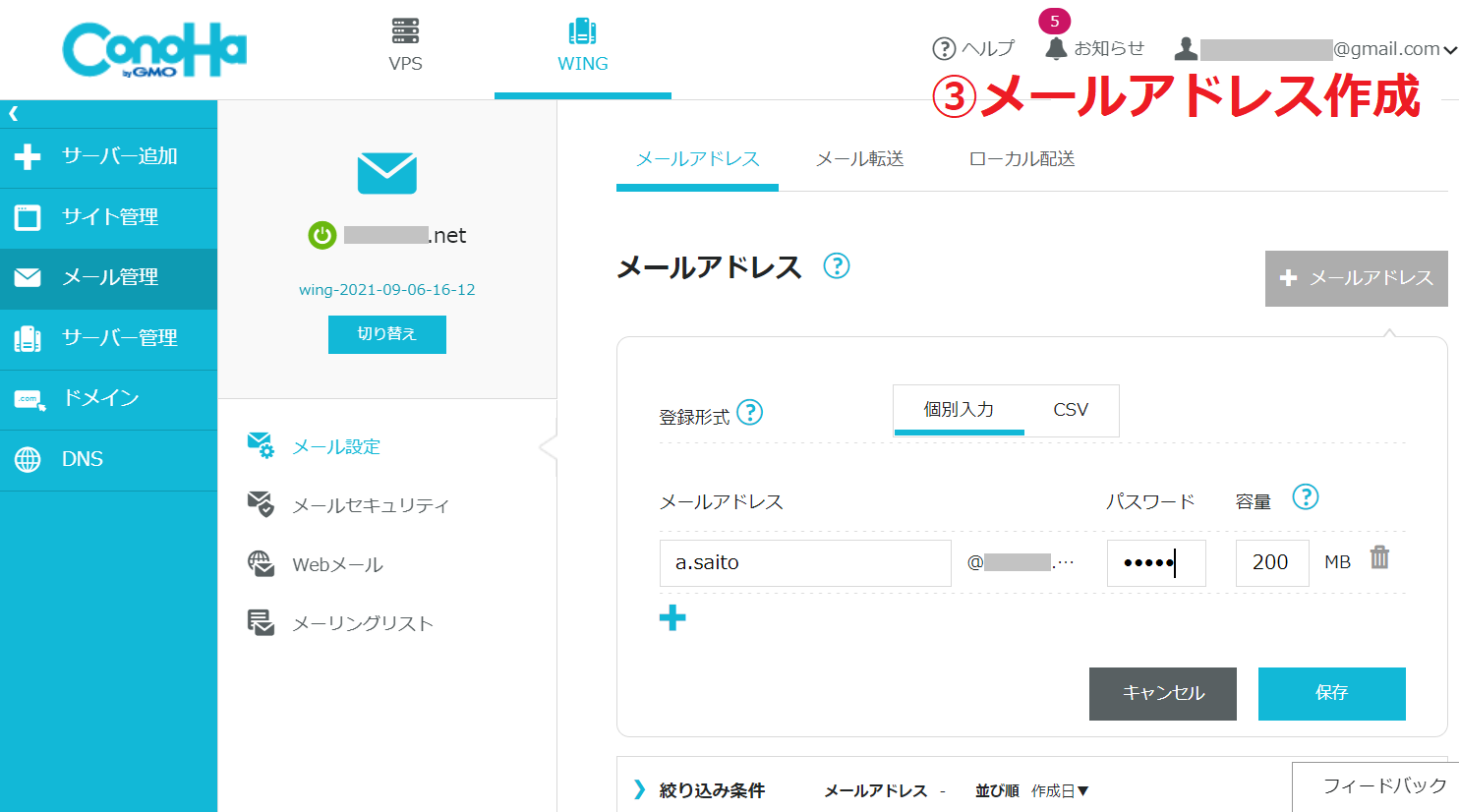Screen dimensions: 1459x812
Task: Open メール設定 in the submenu
Action: coord(336,447)
